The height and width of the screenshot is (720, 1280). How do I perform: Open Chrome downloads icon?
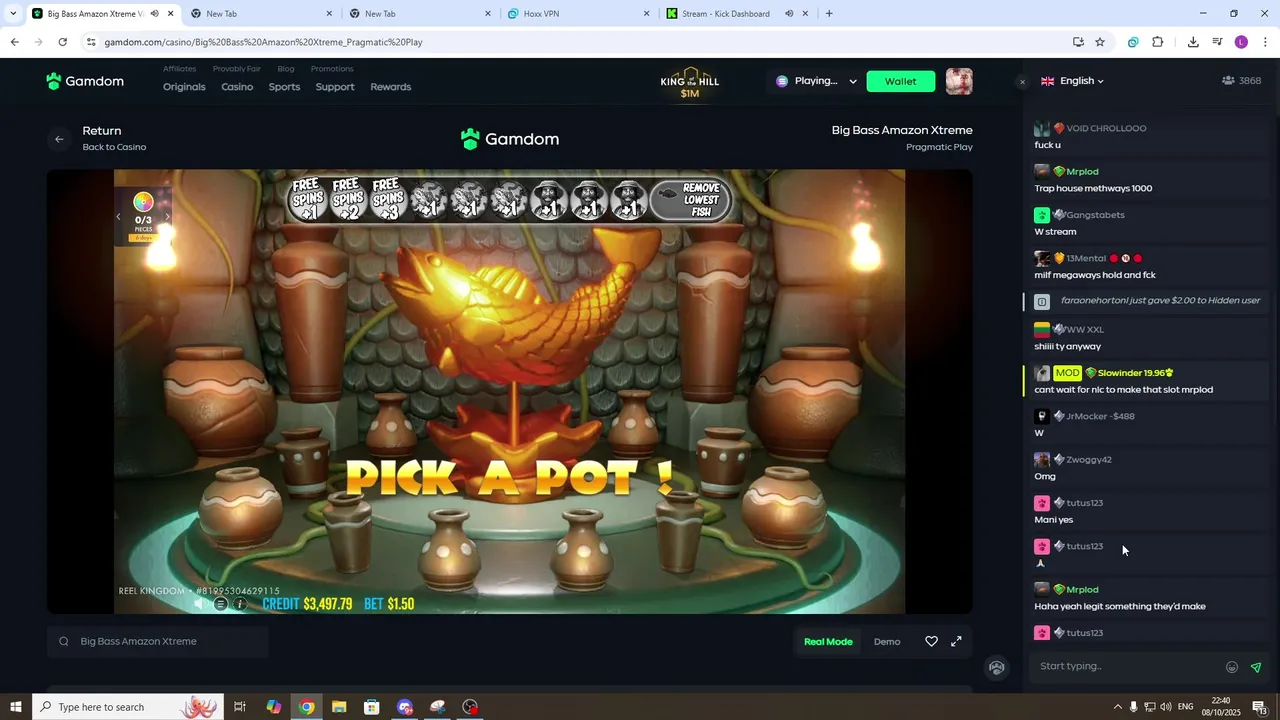click(x=1193, y=42)
